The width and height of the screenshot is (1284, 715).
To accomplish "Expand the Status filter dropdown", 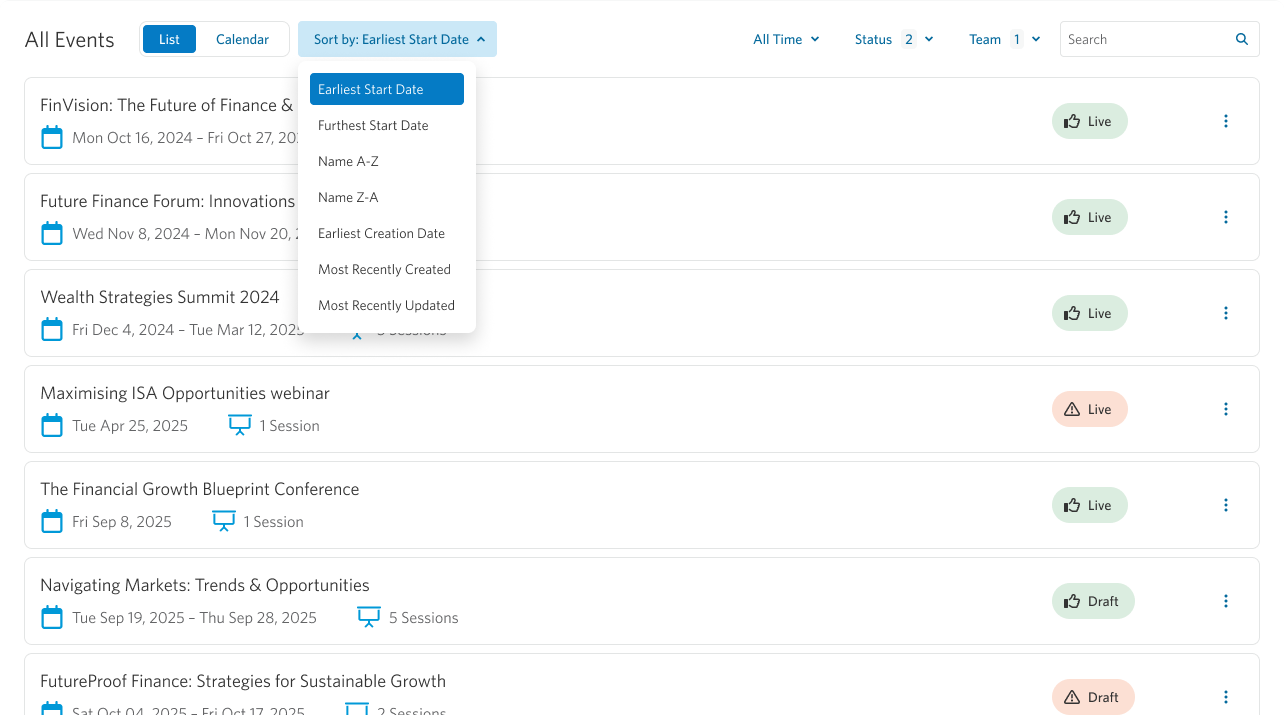I will [x=893, y=40].
